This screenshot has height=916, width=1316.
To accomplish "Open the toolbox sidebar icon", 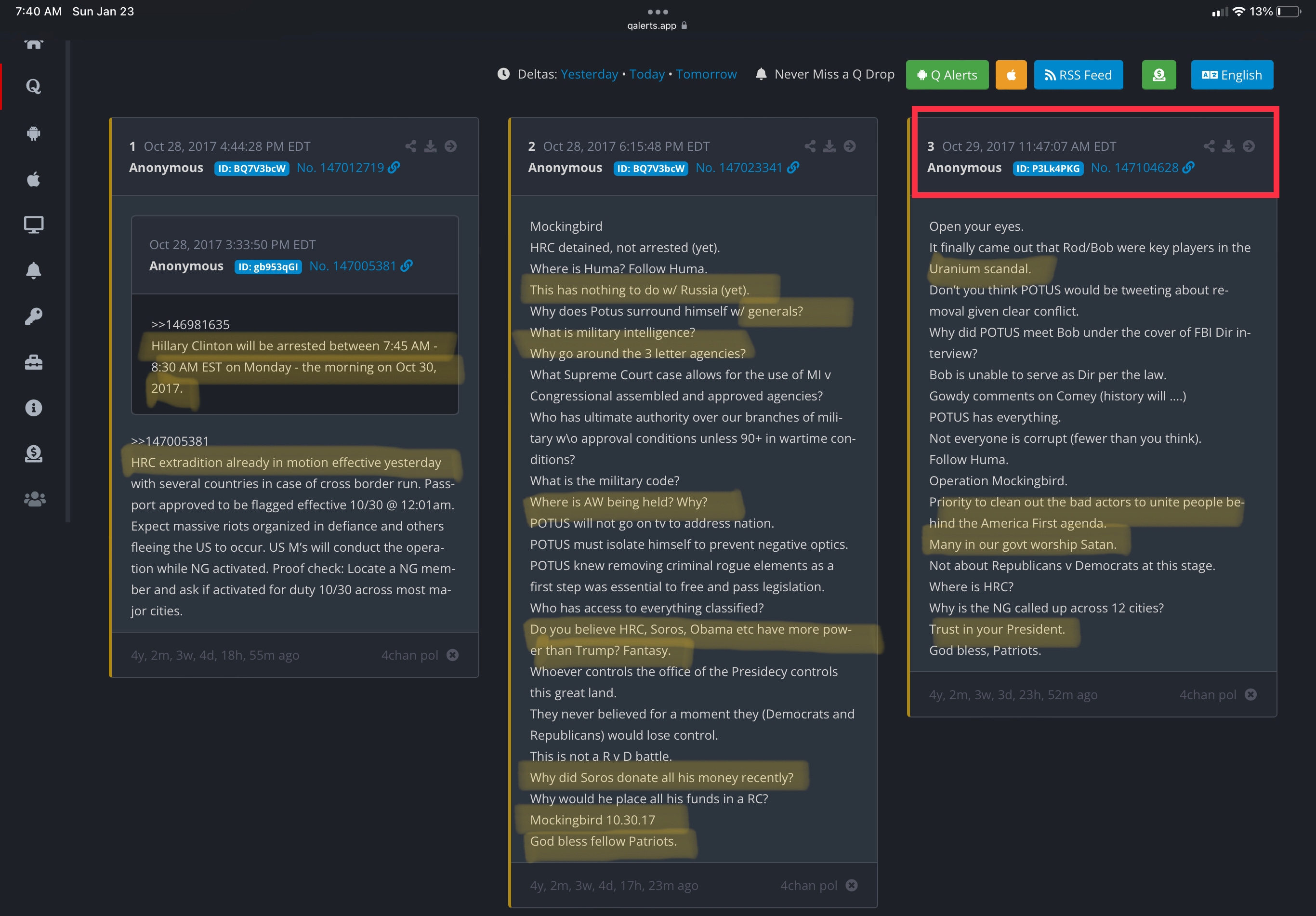I will (33, 362).
